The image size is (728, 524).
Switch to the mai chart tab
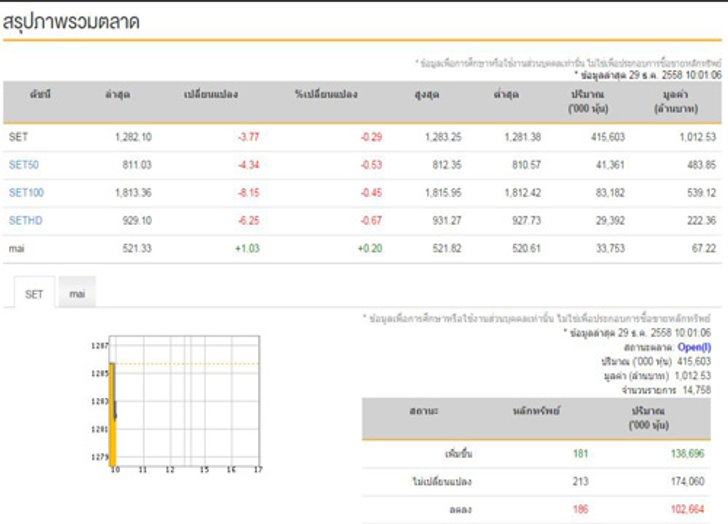77,294
